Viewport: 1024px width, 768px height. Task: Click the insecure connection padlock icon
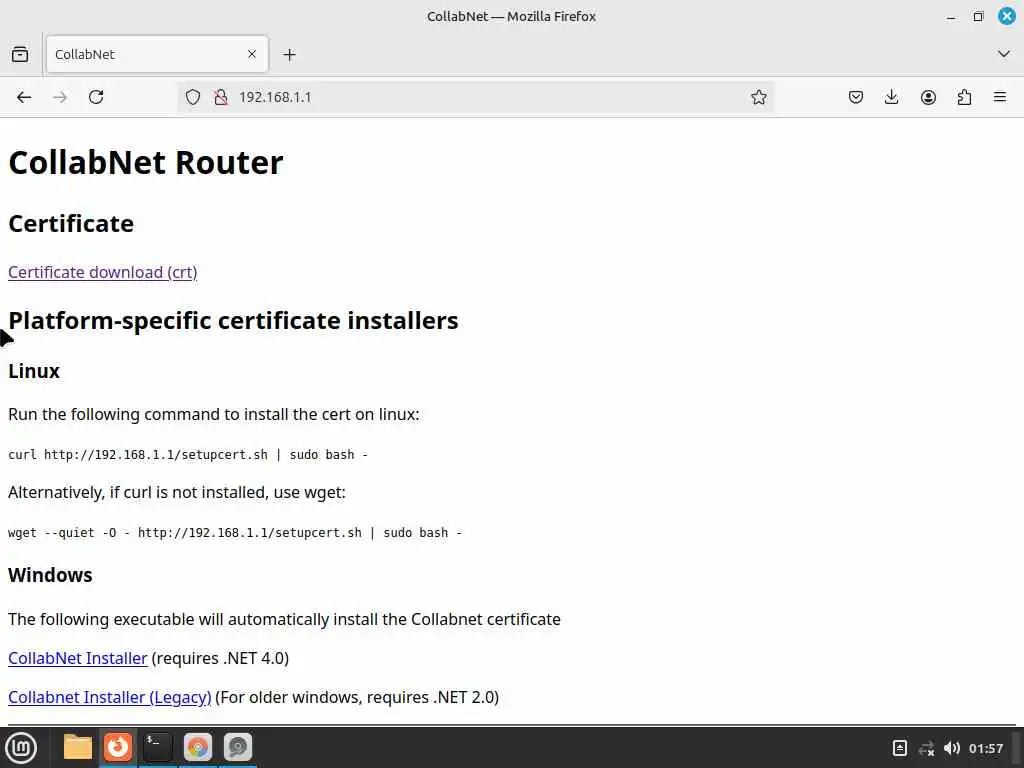tap(221, 97)
